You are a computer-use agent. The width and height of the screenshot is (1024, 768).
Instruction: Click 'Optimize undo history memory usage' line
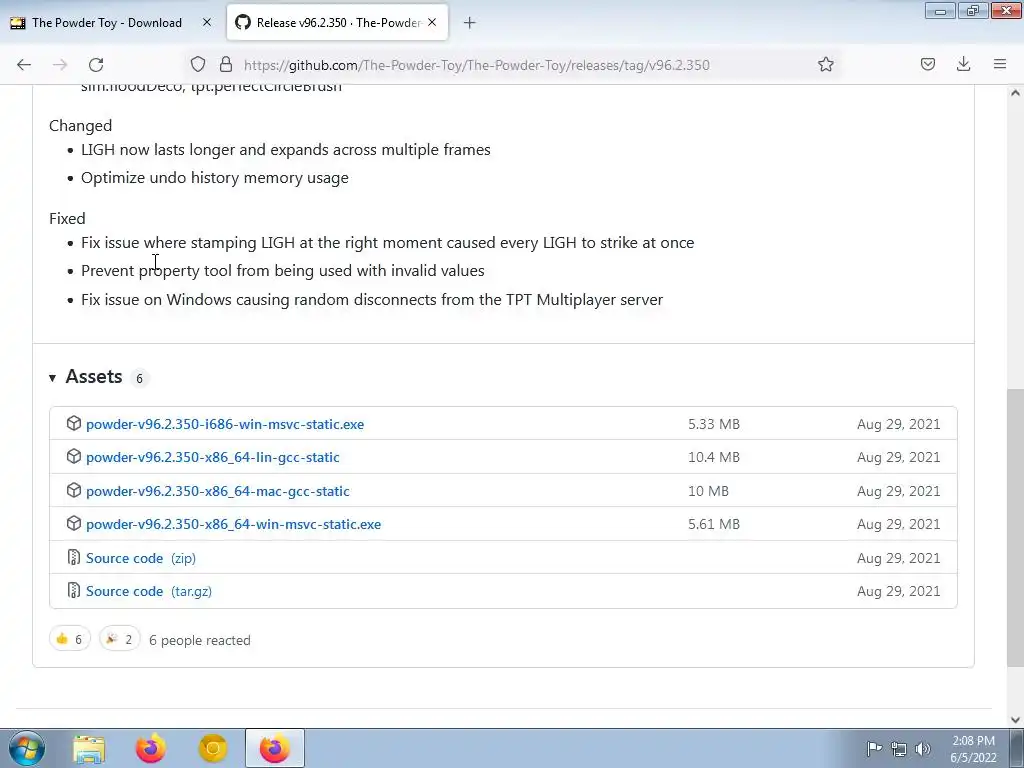click(215, 178)
